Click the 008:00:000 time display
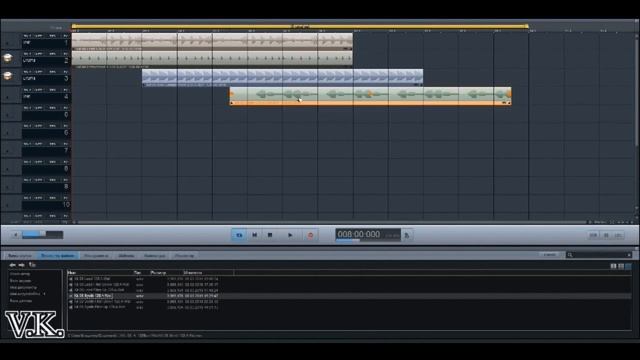640x360 pixels. click(x=368, y=234)
